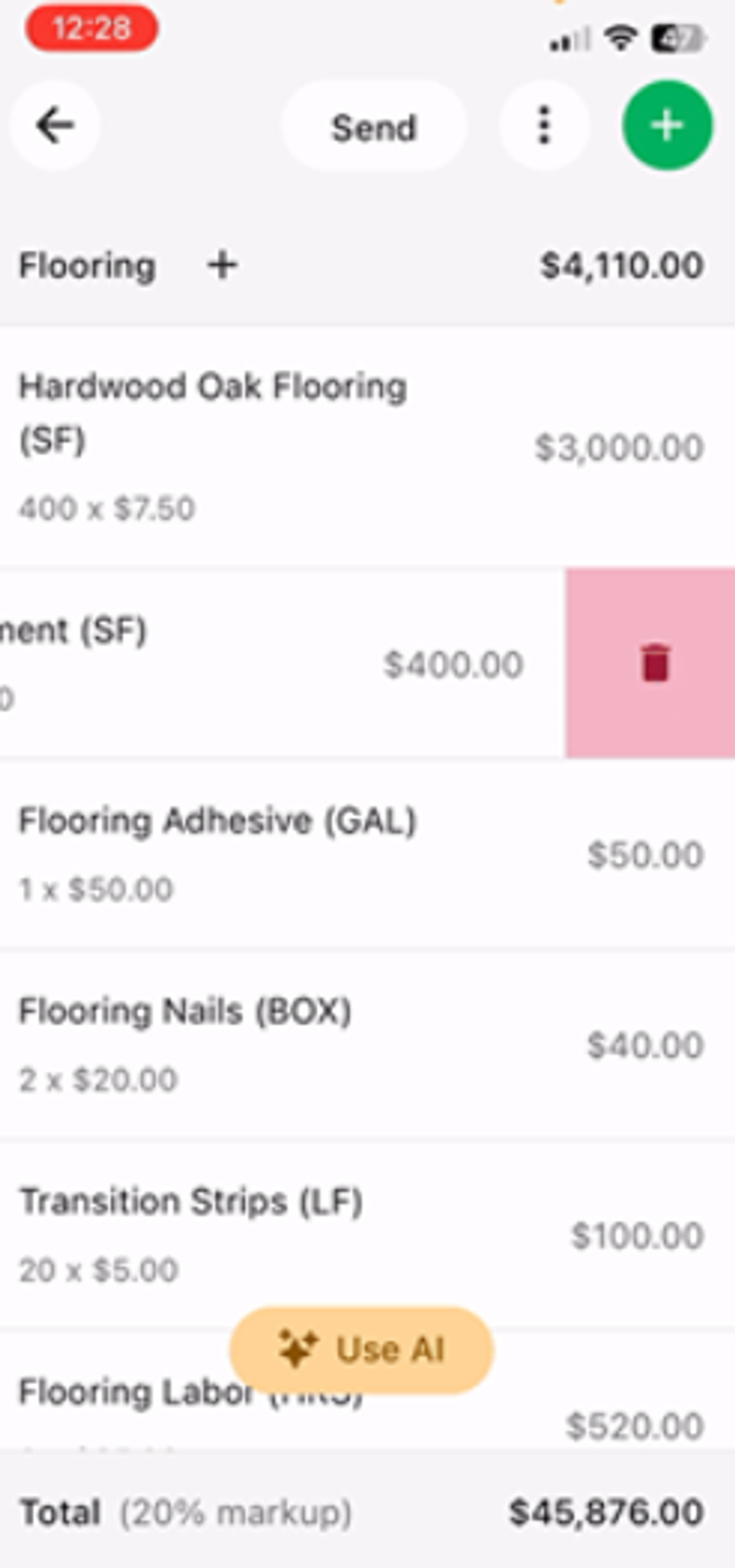The width and height of the screenshot is (735, 1568).
Task: Add item to Flooring section with plus
Action: point(222,266)
